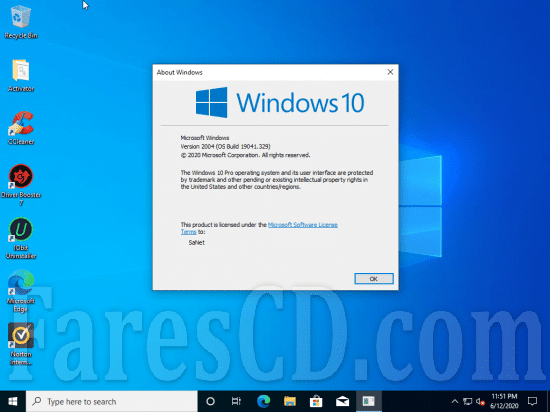Open Microsoft Store from the taskbar

pyautogui.click(x=316, y=401)
